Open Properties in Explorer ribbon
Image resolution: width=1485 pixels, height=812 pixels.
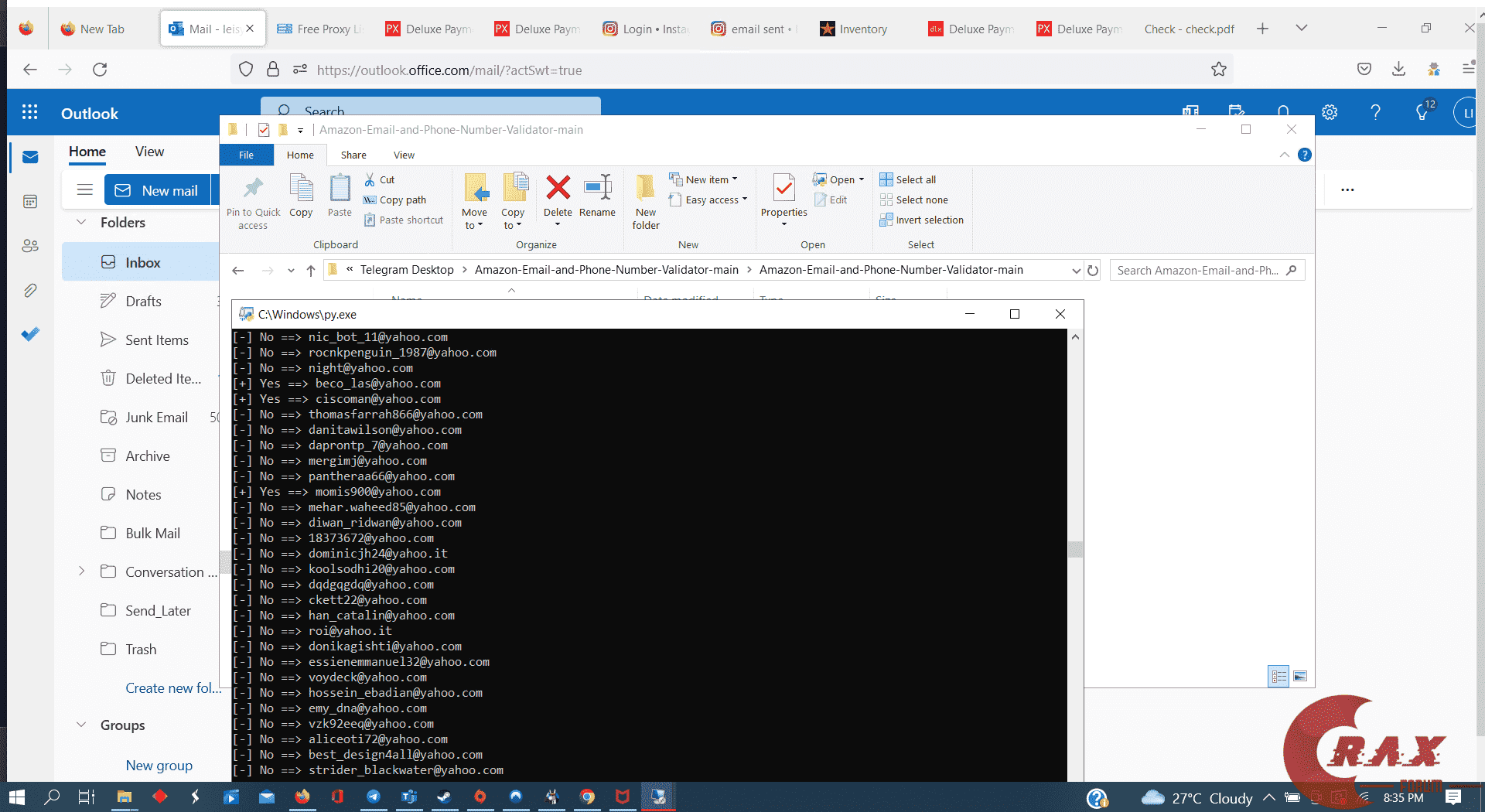[x=783, y=200]
